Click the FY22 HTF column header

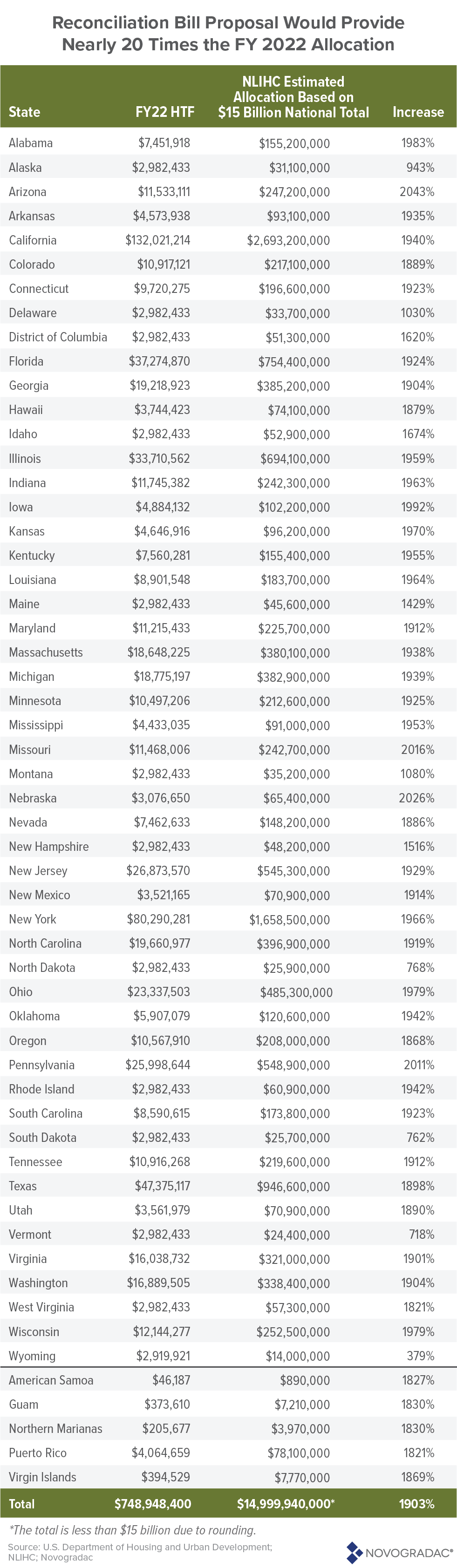click(x=165, y=112)
